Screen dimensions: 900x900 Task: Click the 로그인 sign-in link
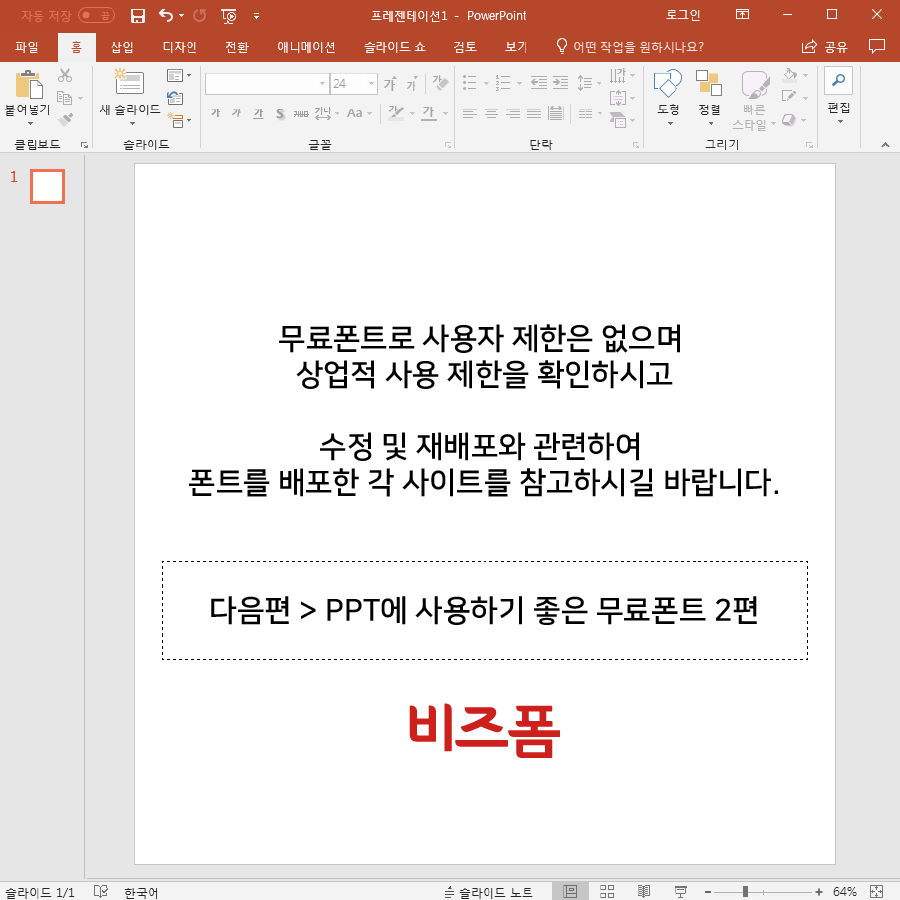click(682, 15)
